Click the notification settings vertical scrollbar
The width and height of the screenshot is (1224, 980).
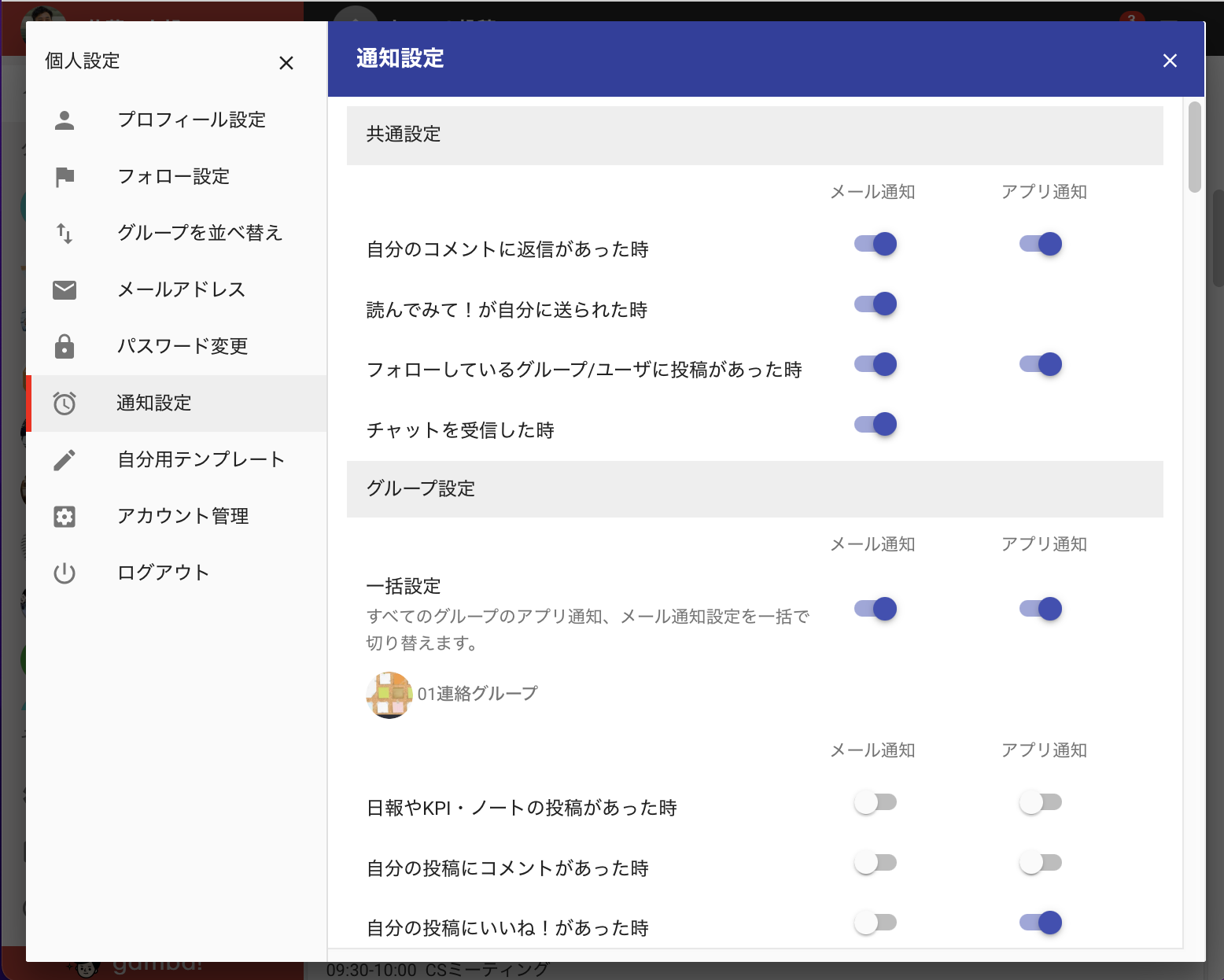point(1195,146)
